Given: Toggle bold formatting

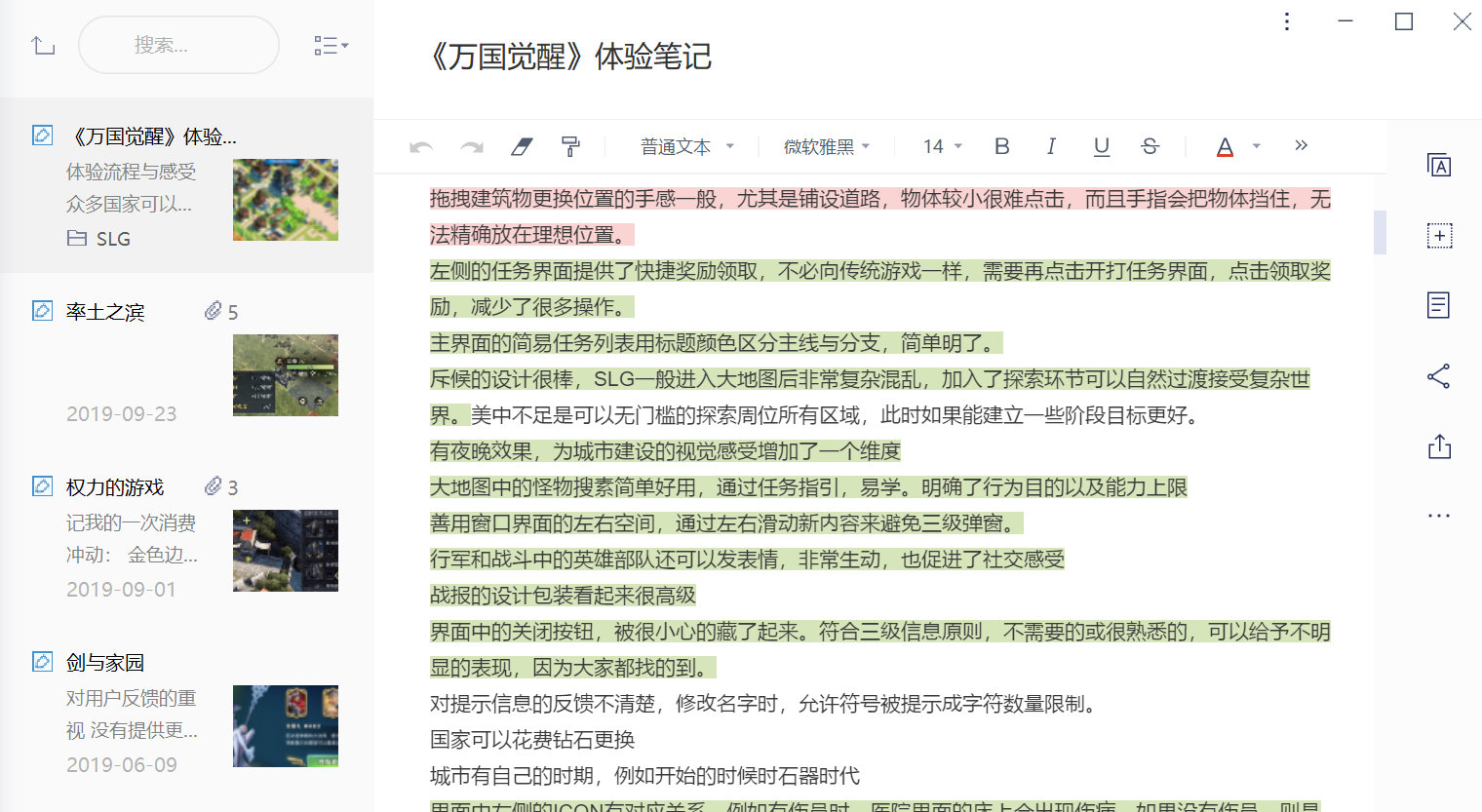Looking at the screenshot, I should [x=1001, y=146].
